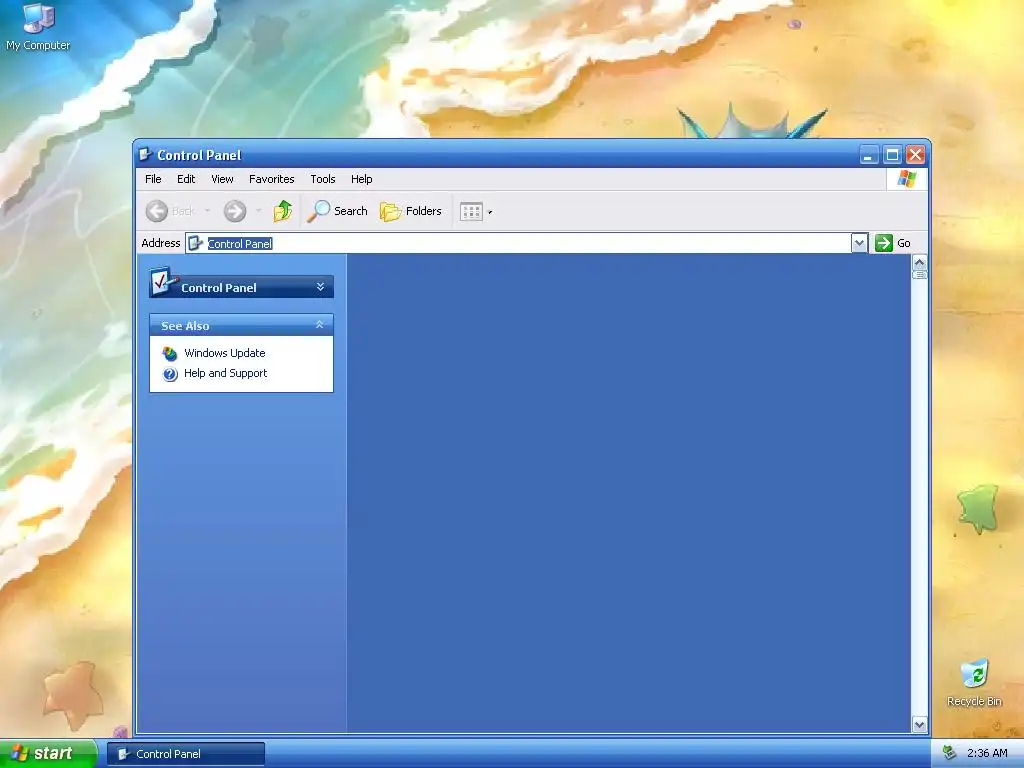Viewport: 1024px width, 768px height.
Task: Minimize the Control Panel window
Action: point(868,155)
